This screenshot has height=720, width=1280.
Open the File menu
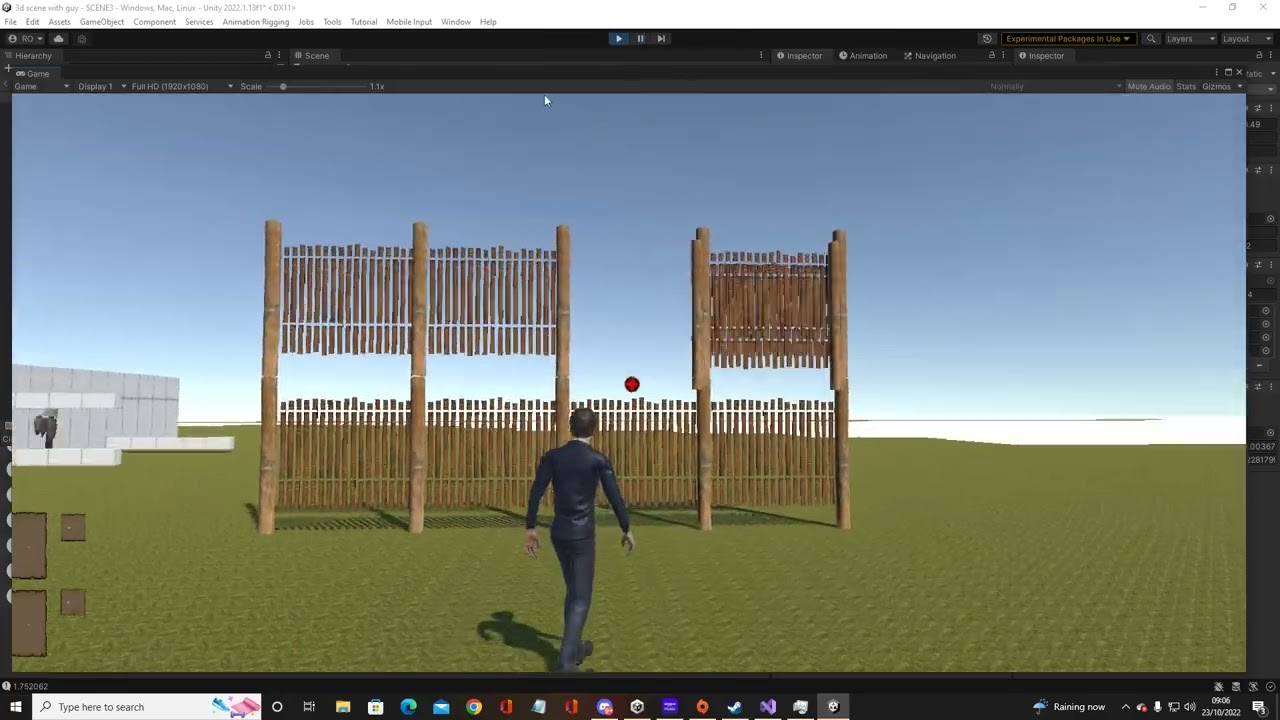[10, 22]
